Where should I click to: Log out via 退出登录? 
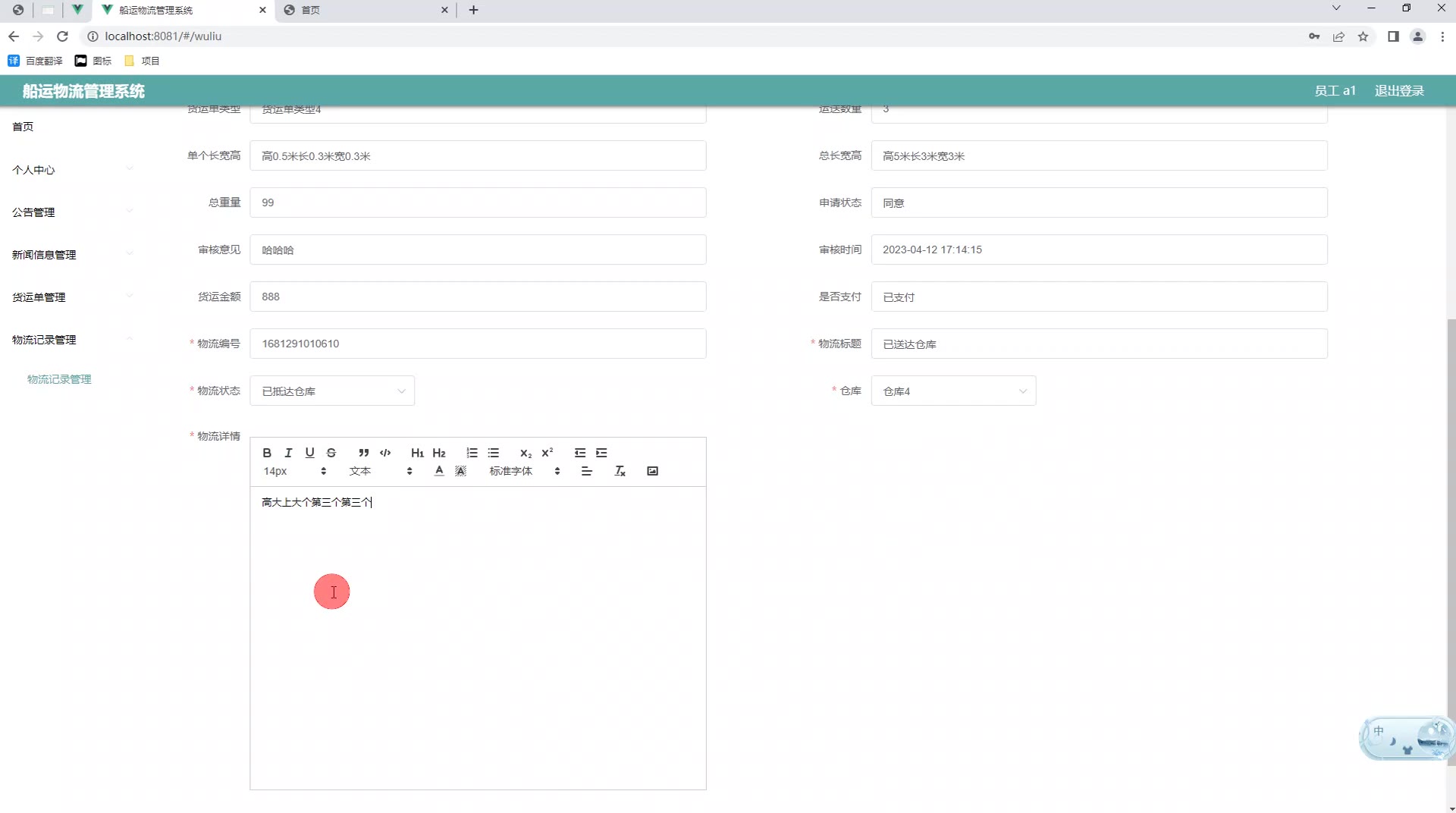tap(1399, 91)
